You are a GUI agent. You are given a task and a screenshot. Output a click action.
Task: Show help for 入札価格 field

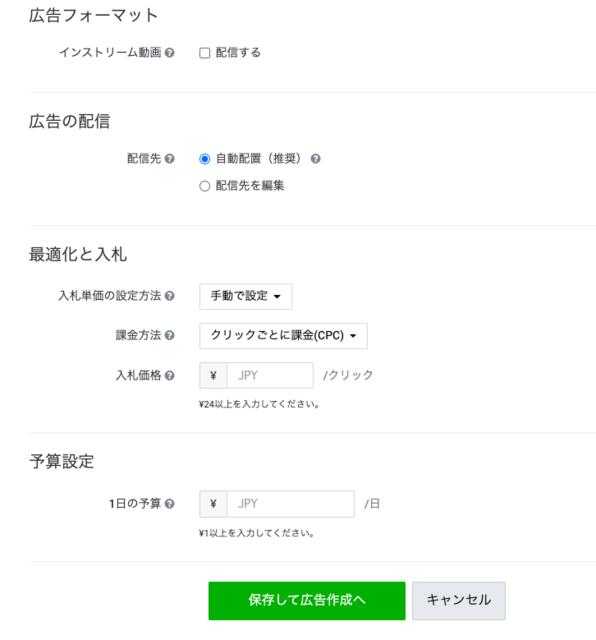click(169, 376)
